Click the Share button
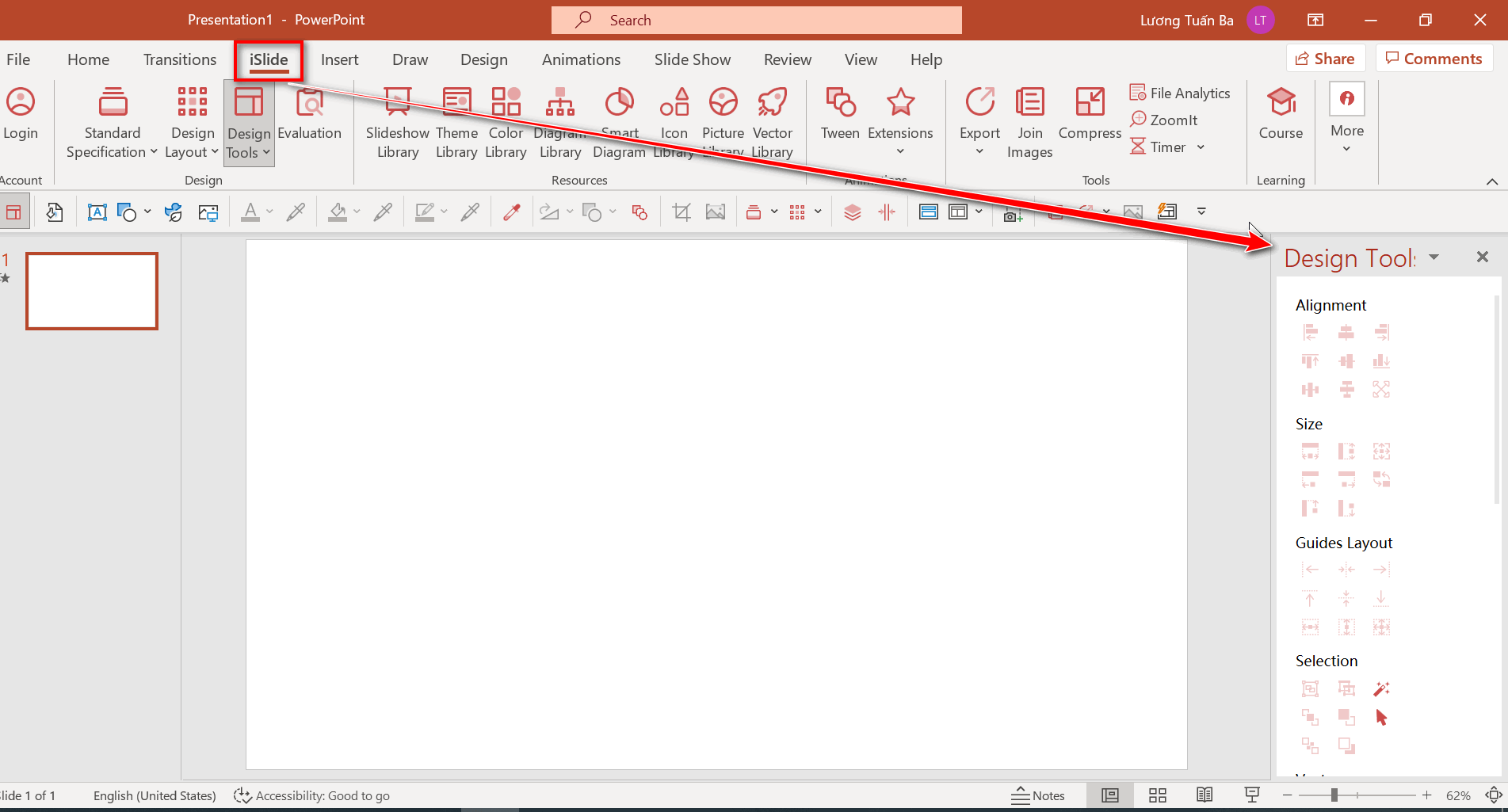 coord(1325,59)
